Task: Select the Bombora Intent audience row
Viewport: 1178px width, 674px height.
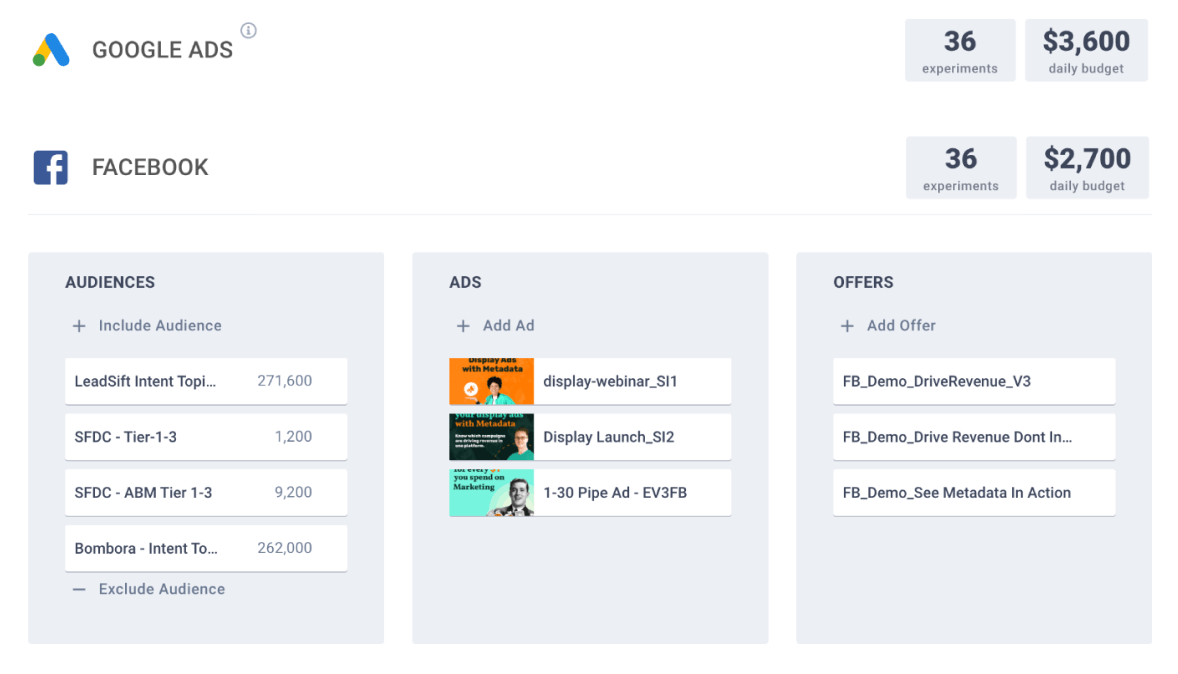Action: 205,549
